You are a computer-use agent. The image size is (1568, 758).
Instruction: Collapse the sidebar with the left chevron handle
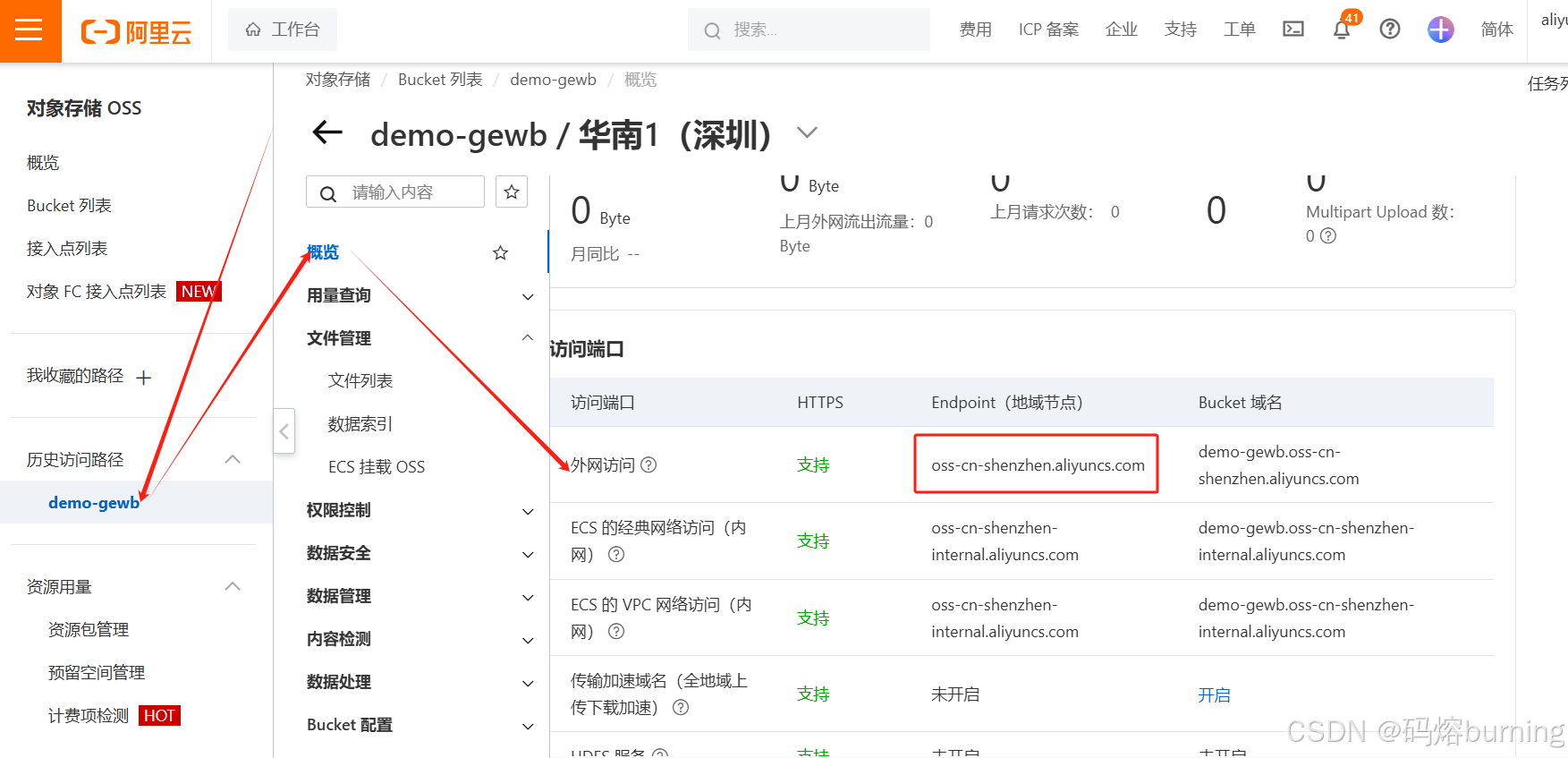coord(284,431)
